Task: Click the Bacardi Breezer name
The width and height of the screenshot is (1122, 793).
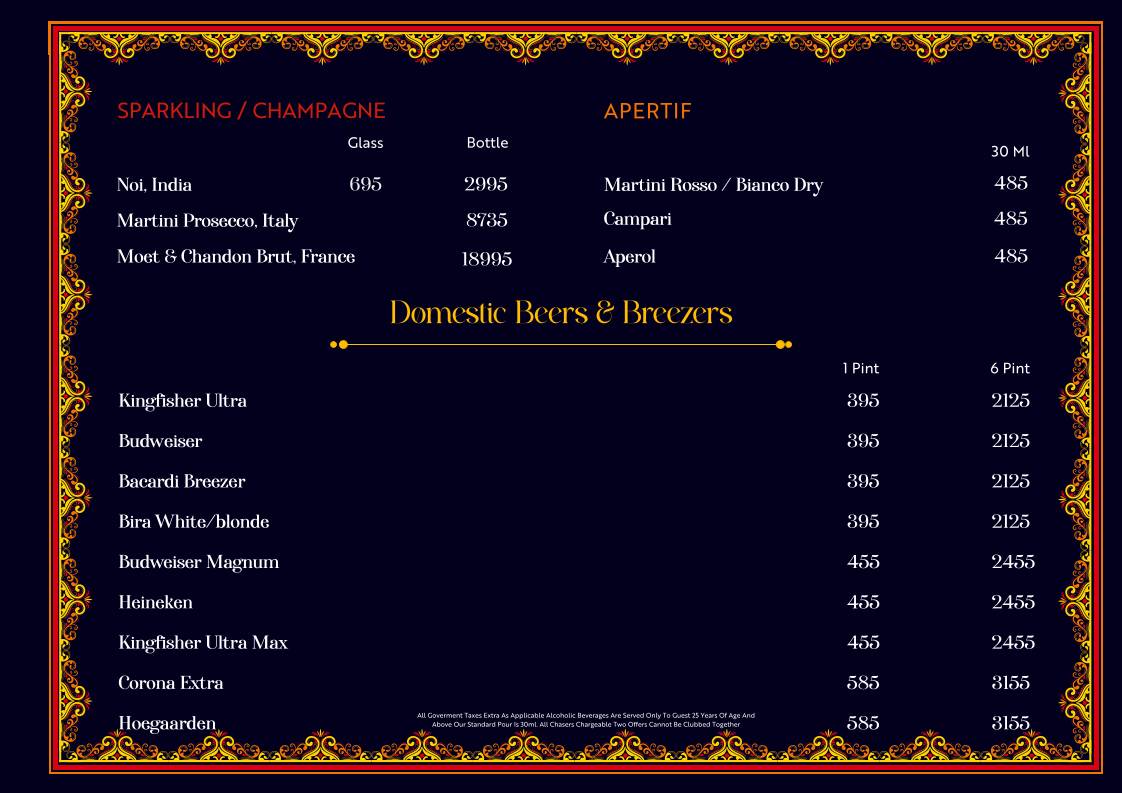Action: click(182, 482)
